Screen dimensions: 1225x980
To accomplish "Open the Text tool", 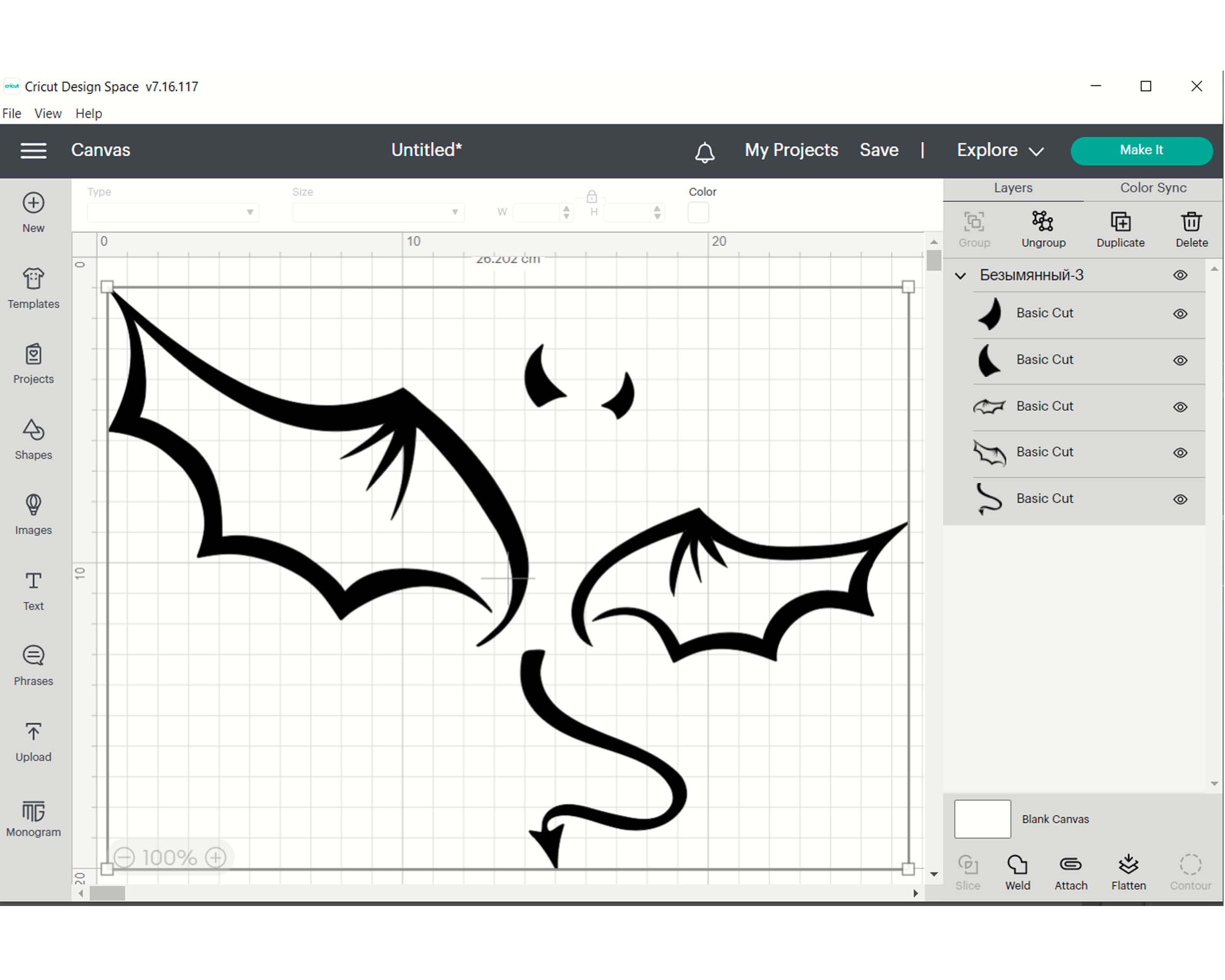I will coord(32,588).
